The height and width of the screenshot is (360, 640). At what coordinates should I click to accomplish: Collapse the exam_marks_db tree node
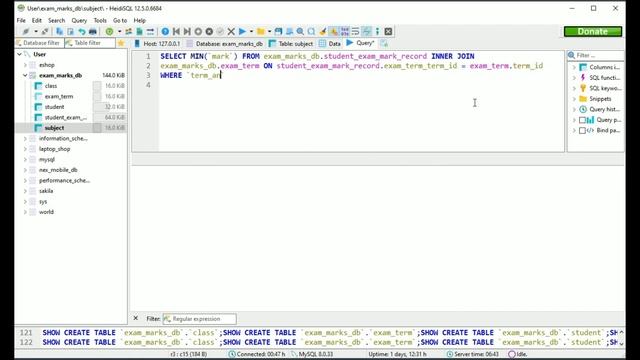(25, 76)
